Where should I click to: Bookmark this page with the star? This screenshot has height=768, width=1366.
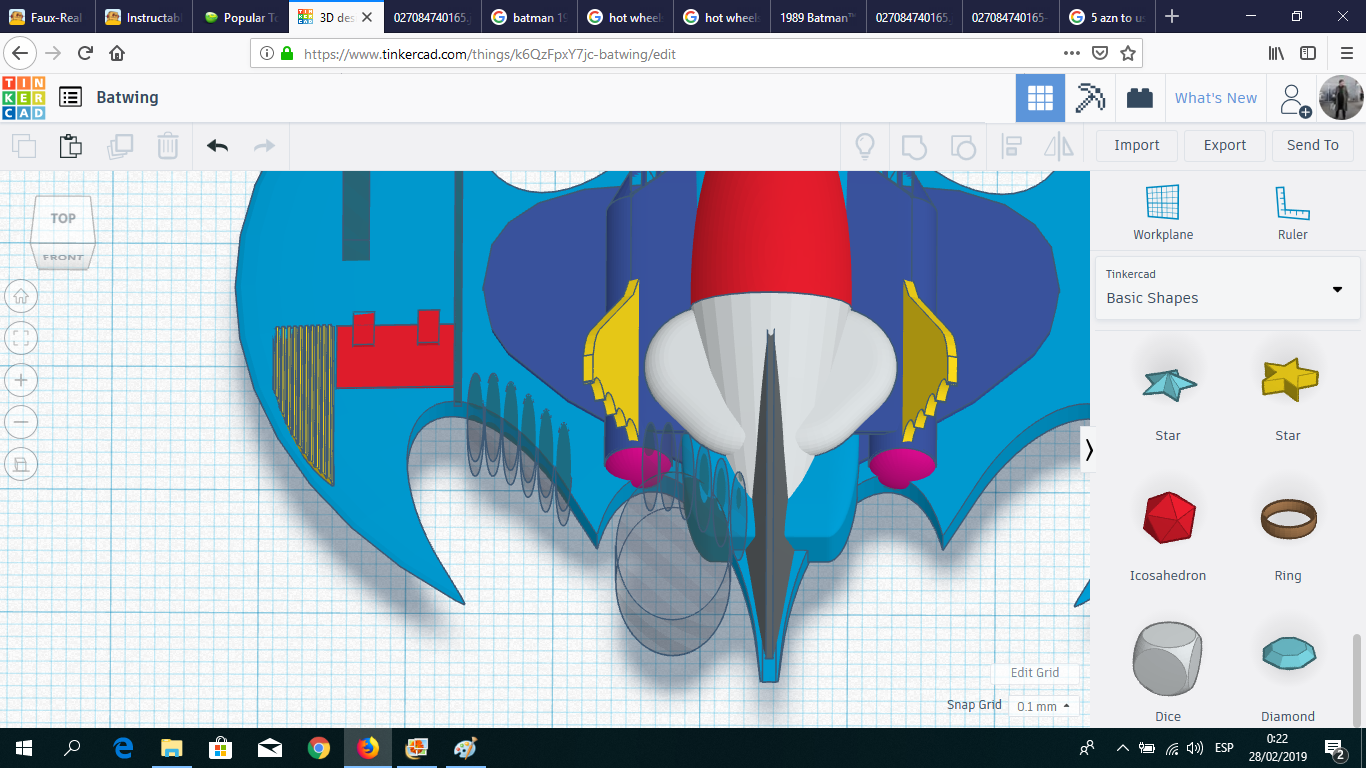1128,54
